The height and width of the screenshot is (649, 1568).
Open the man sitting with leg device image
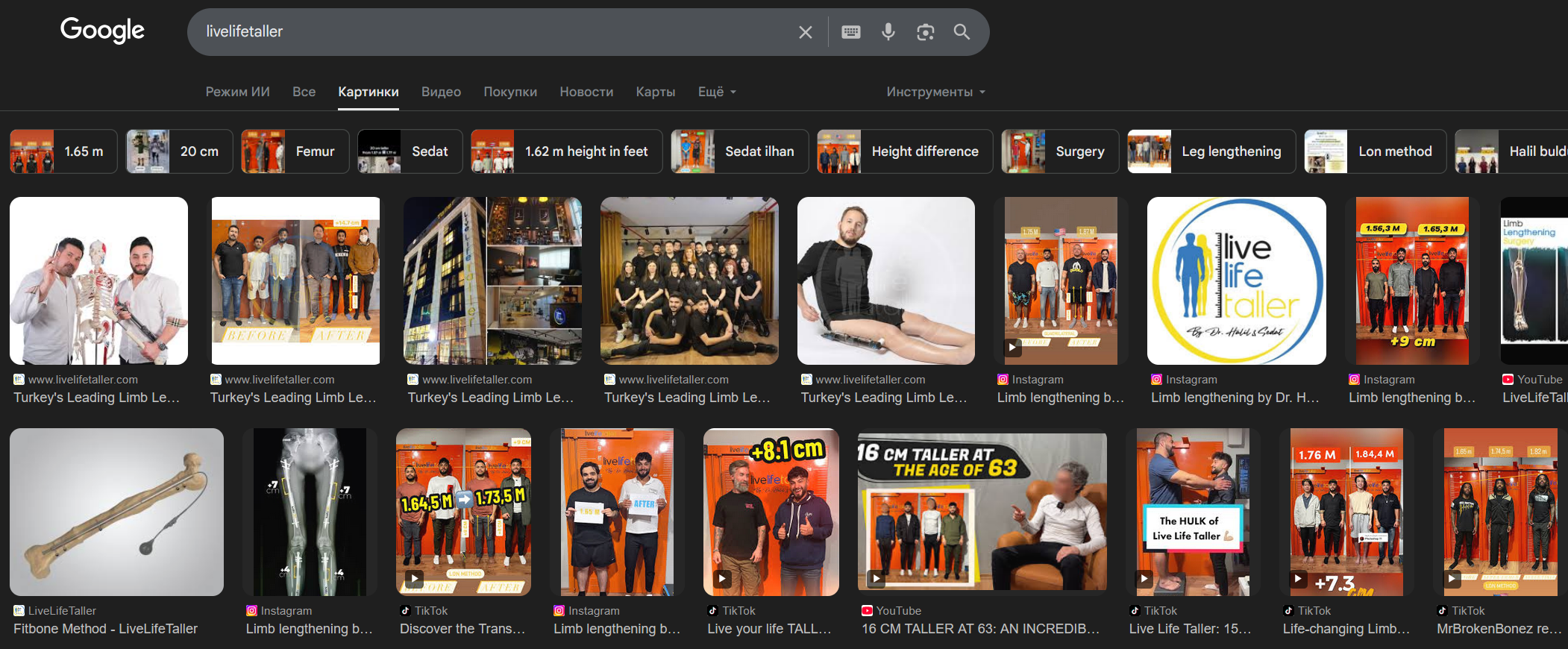point(886,280)
